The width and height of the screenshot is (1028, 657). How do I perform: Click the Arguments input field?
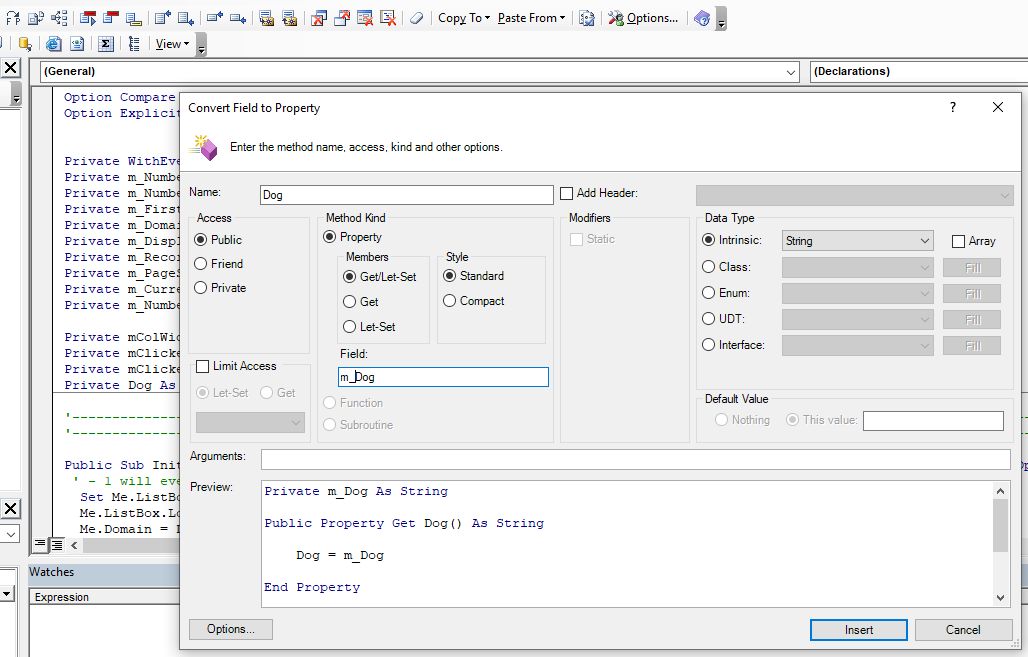(x=635, y=459)
